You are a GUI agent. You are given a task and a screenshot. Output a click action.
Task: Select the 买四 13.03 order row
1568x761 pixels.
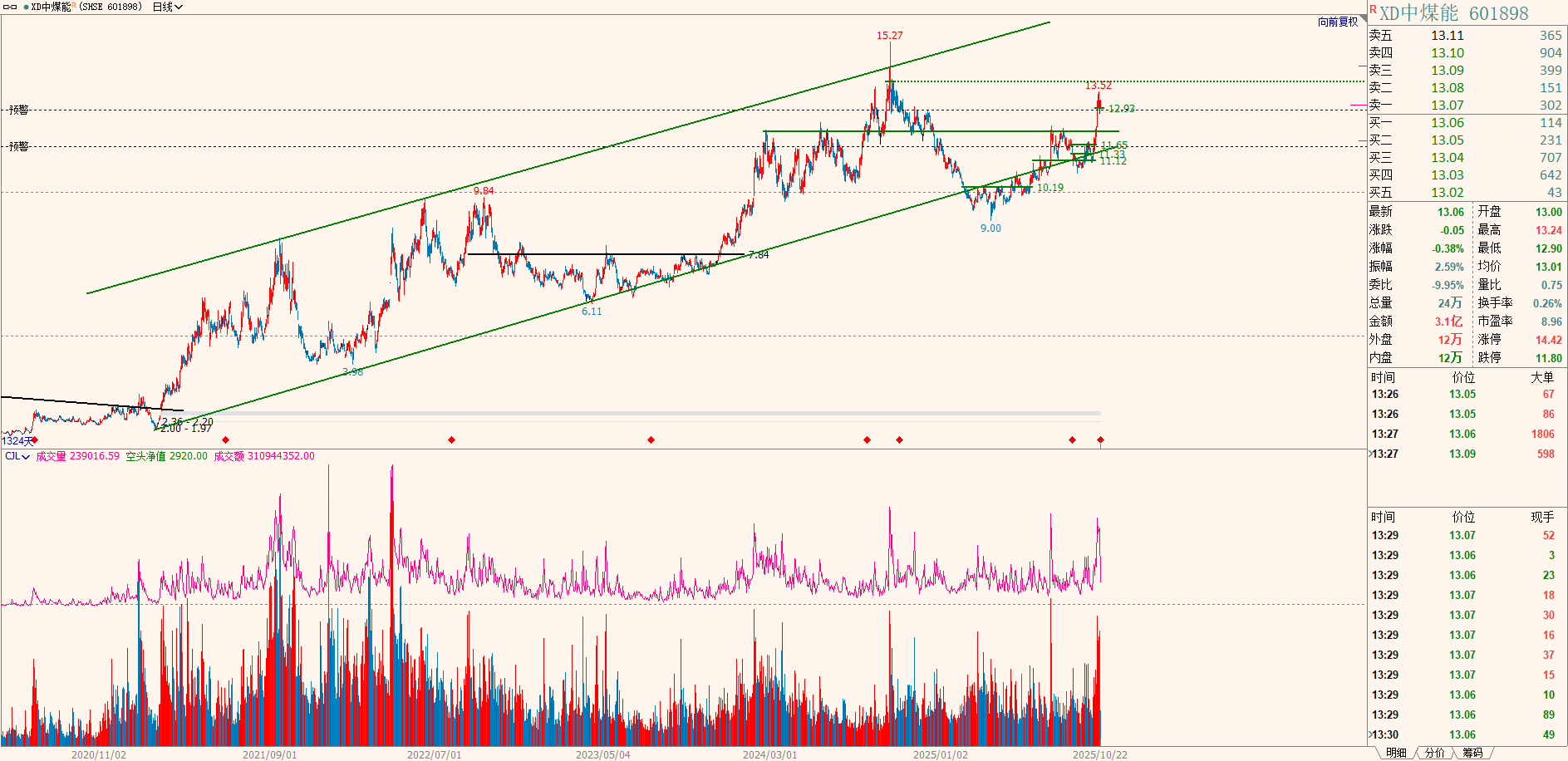point(1467,174)
